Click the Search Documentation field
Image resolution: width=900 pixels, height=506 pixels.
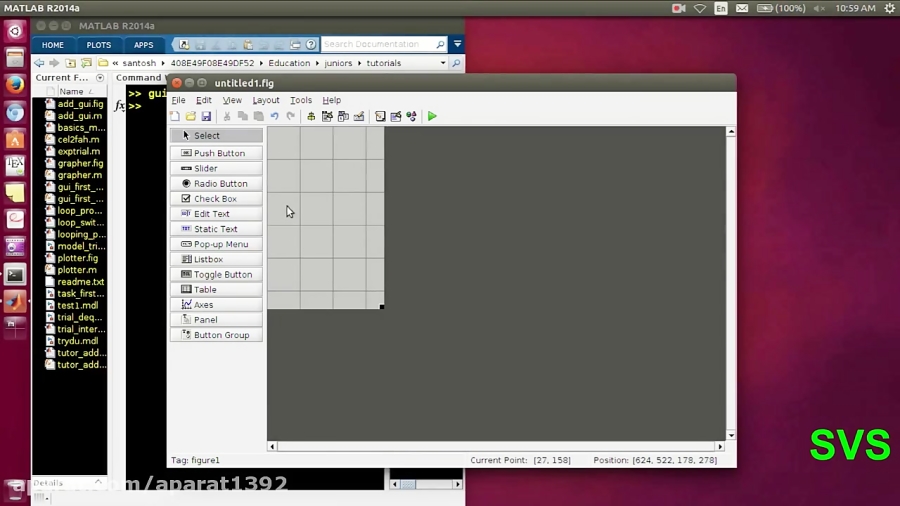[x=383, y=44]
